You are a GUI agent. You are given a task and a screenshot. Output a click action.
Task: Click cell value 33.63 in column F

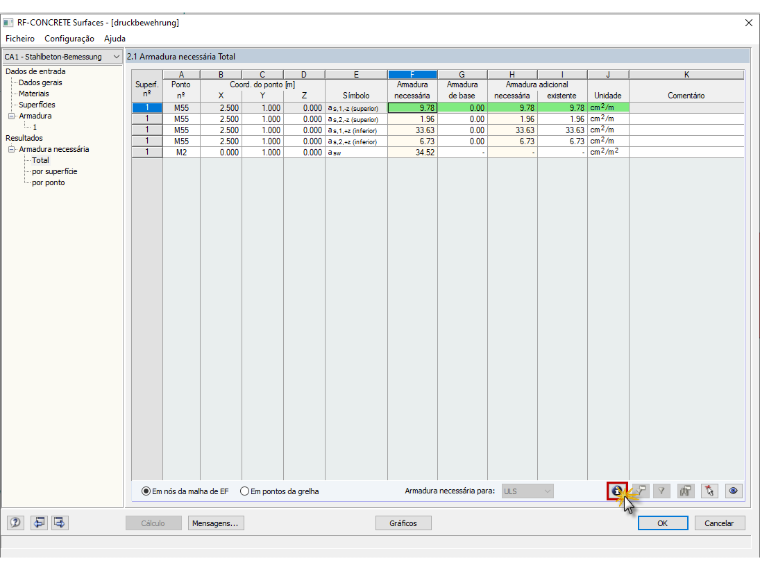tap(412, 130)
